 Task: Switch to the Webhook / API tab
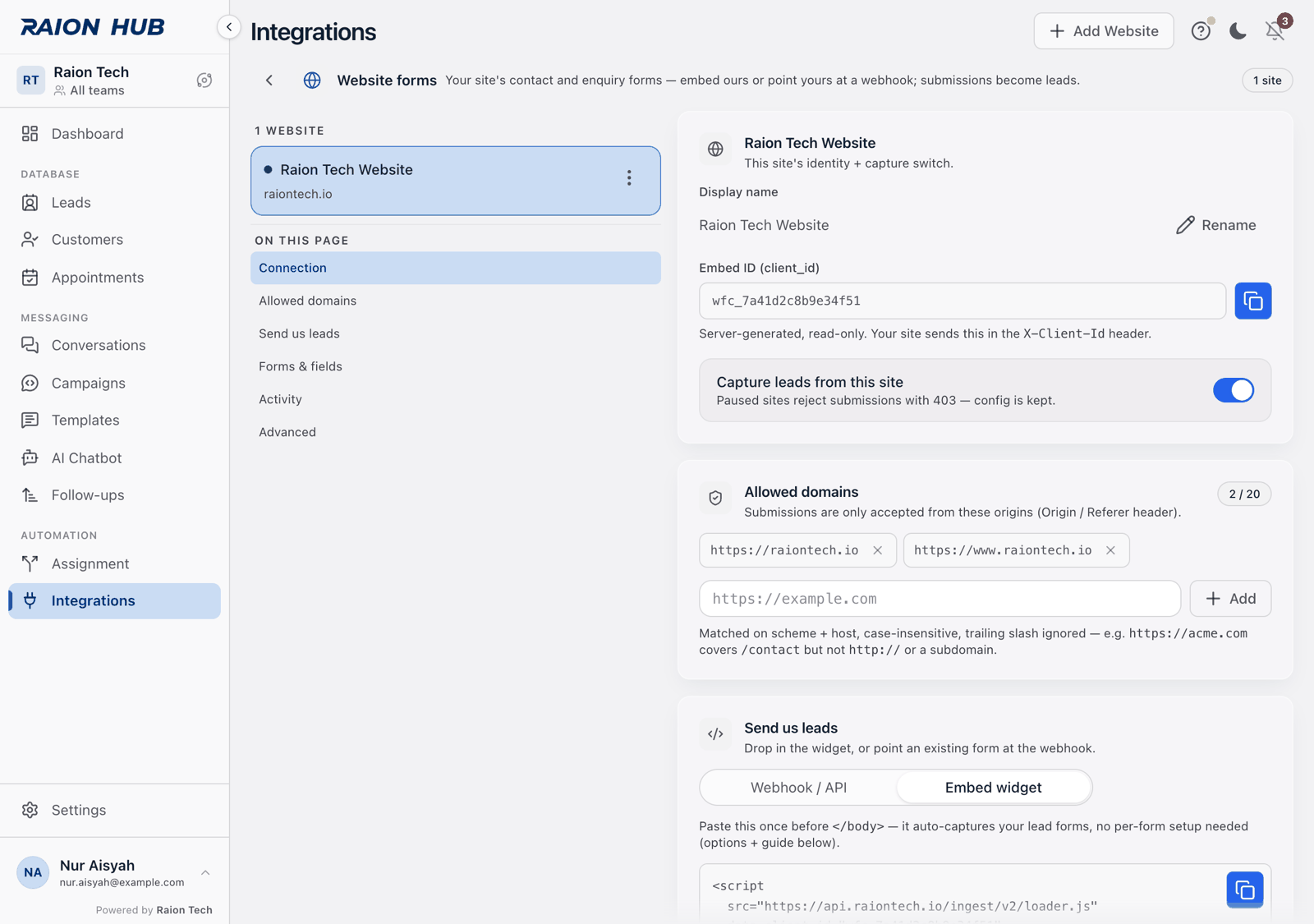[798, 788]
